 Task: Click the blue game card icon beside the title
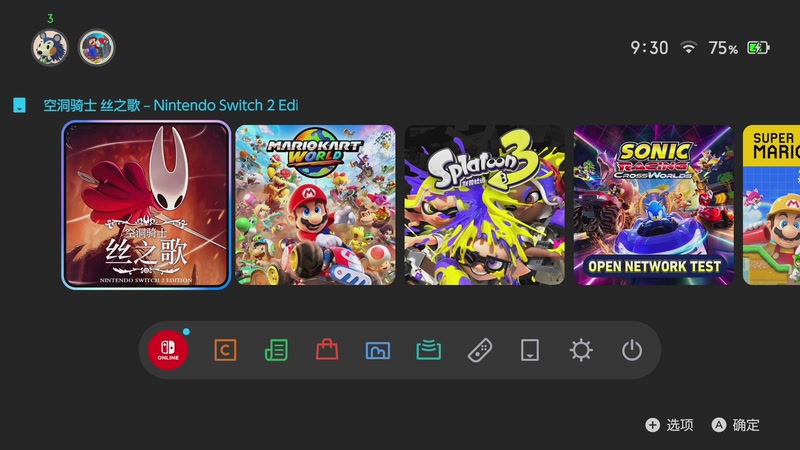tap(19, 105)
